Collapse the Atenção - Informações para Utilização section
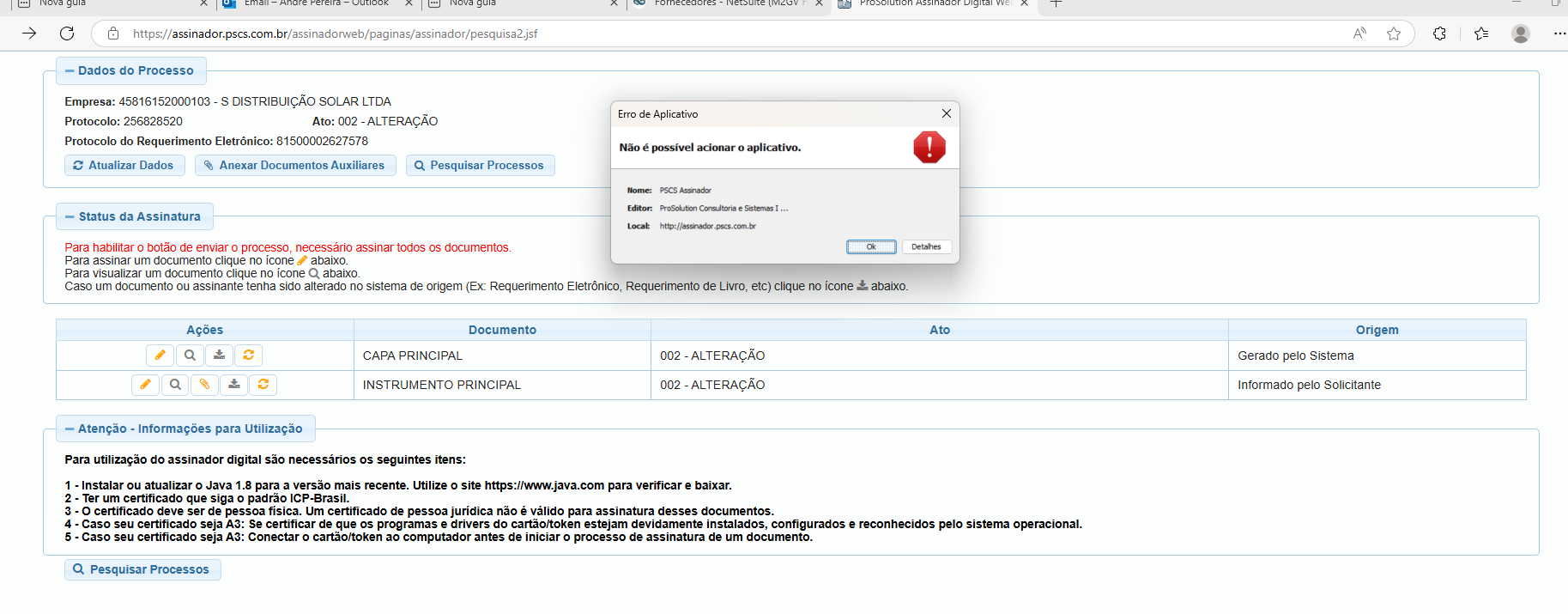 tap(70, 429)
